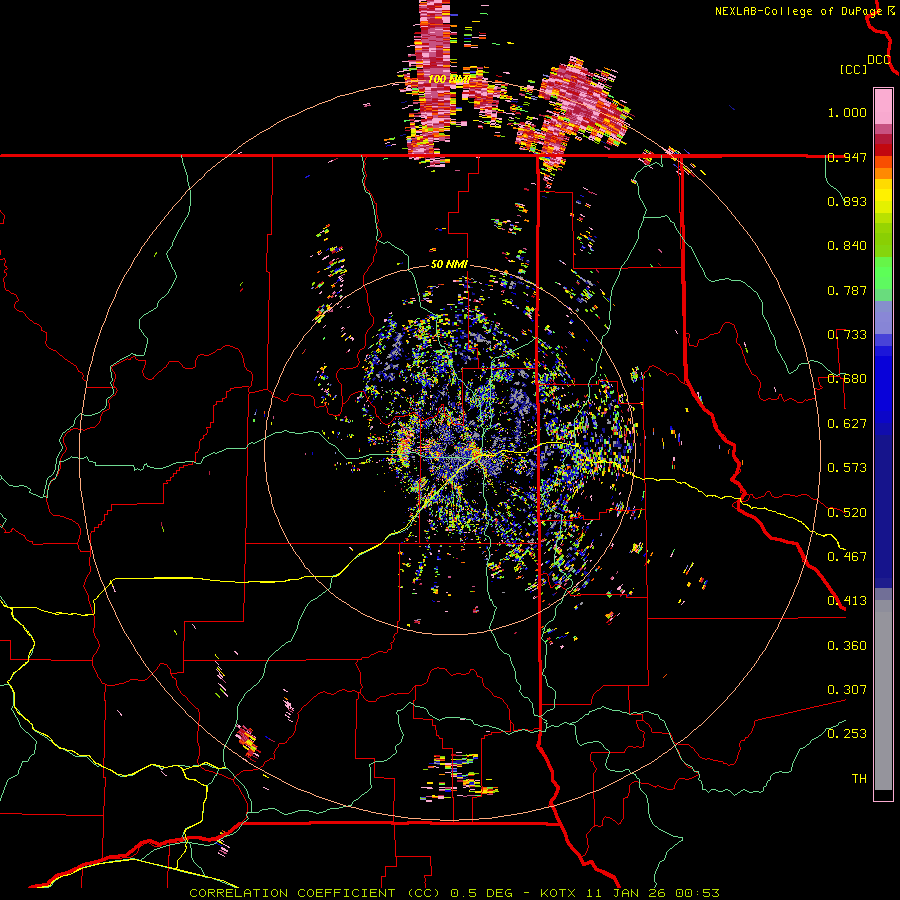This screenshot has height=900, width=900.
Task: Select the 0.467 color scale value
Action: point(847,556)
